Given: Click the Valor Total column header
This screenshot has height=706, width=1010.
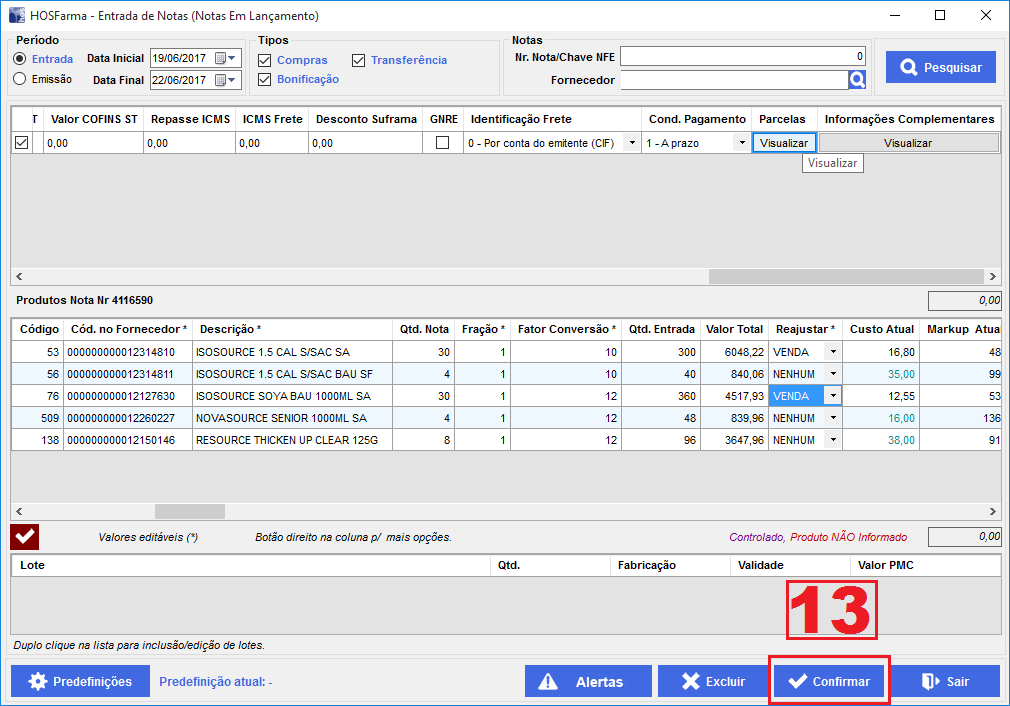Looking at the screenshot, I should pyautogui.click(x=733, y=329).
